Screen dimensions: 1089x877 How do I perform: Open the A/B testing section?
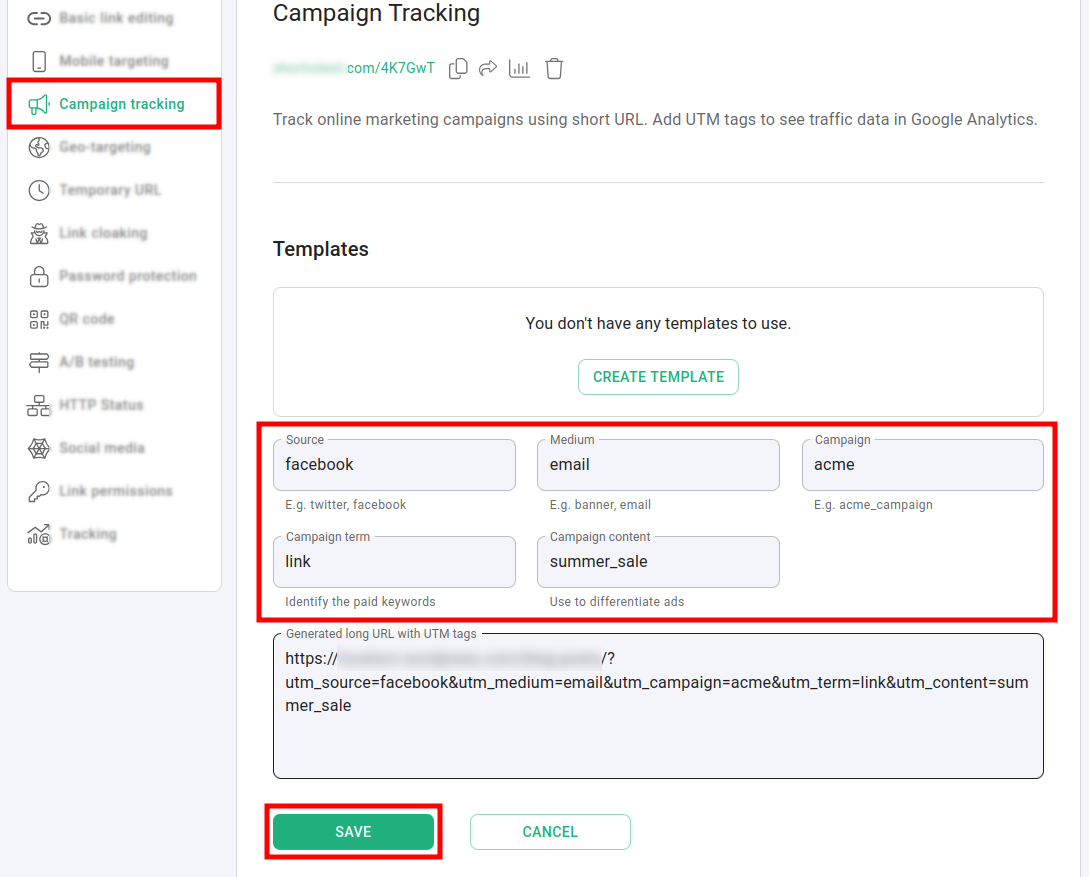coord(96,362)
